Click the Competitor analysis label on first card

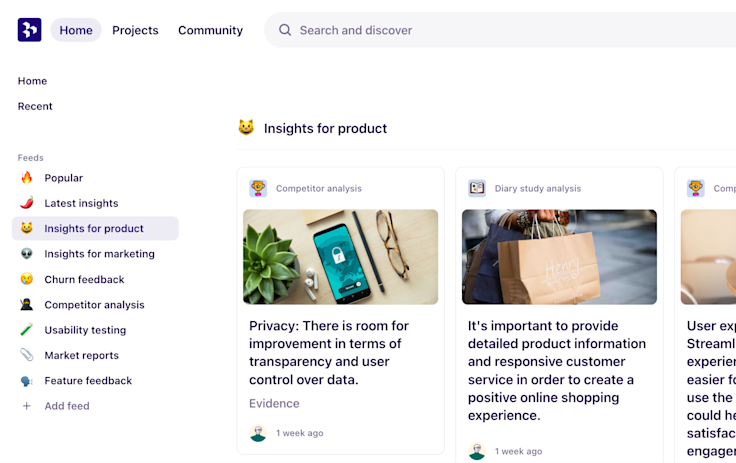pyautogui.click(x=319, y=188)
